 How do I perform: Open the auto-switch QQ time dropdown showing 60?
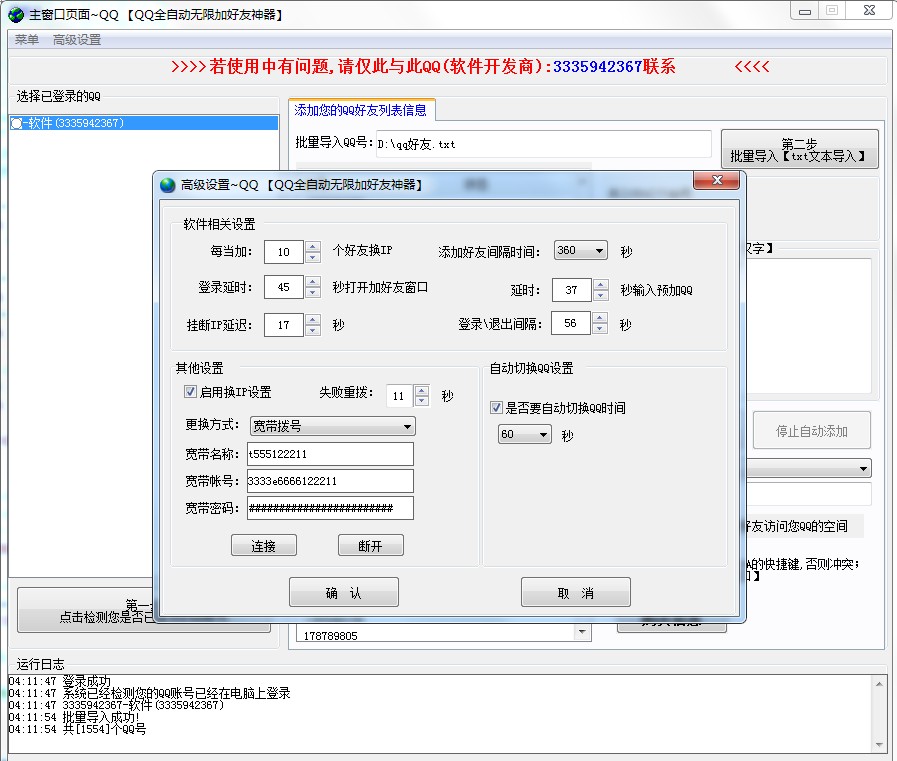click(524, 434)
